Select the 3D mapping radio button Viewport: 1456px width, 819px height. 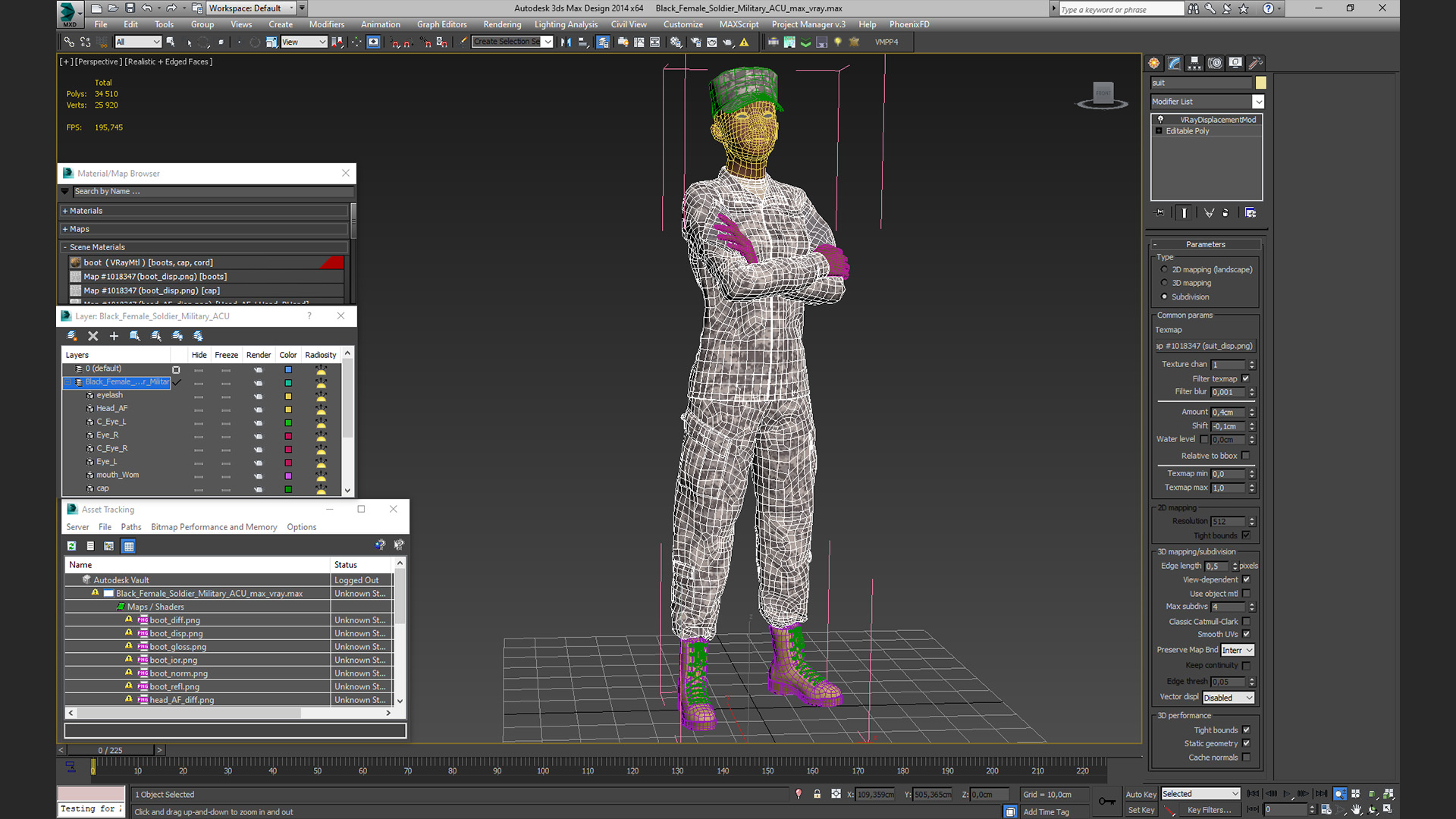point(1165,283)
